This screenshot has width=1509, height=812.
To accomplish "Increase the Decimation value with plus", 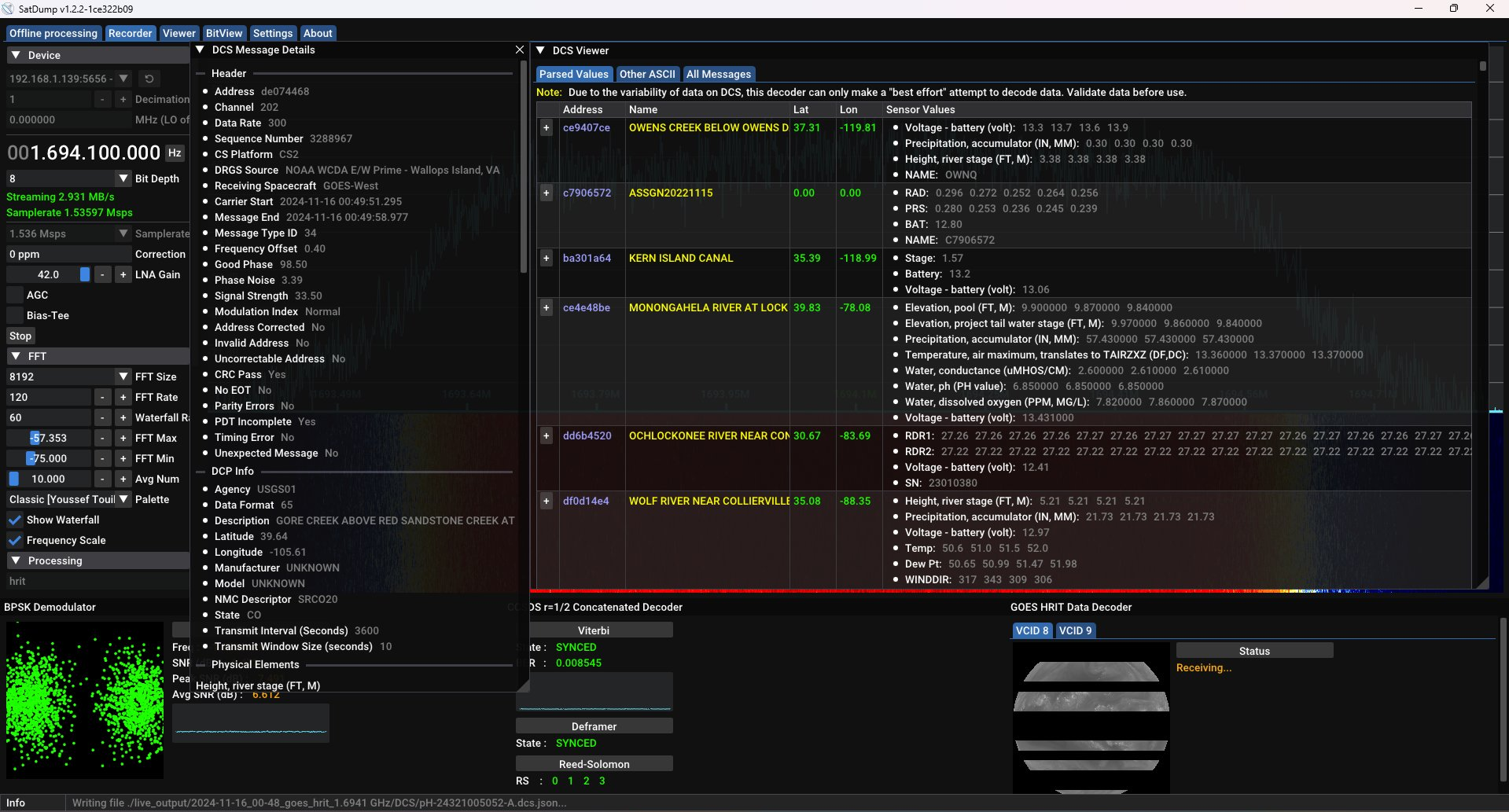I will click(x=123, y=99).
